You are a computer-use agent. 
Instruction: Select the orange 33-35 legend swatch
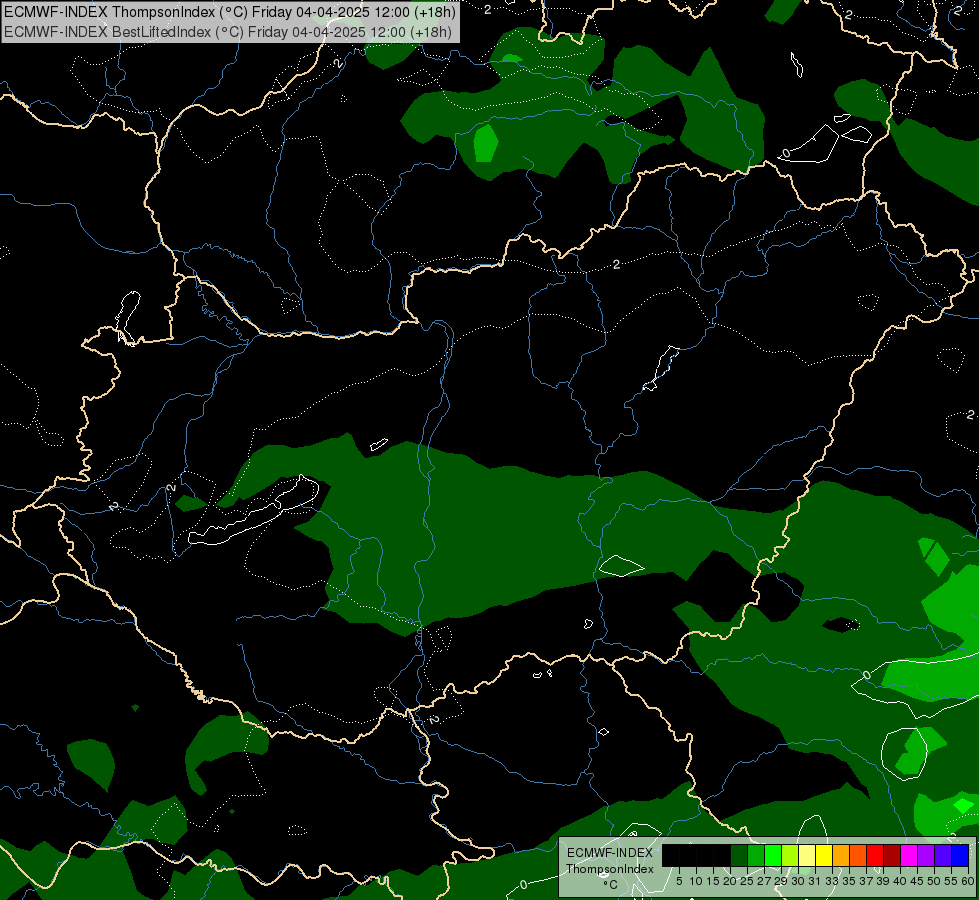tap(841, 855)
